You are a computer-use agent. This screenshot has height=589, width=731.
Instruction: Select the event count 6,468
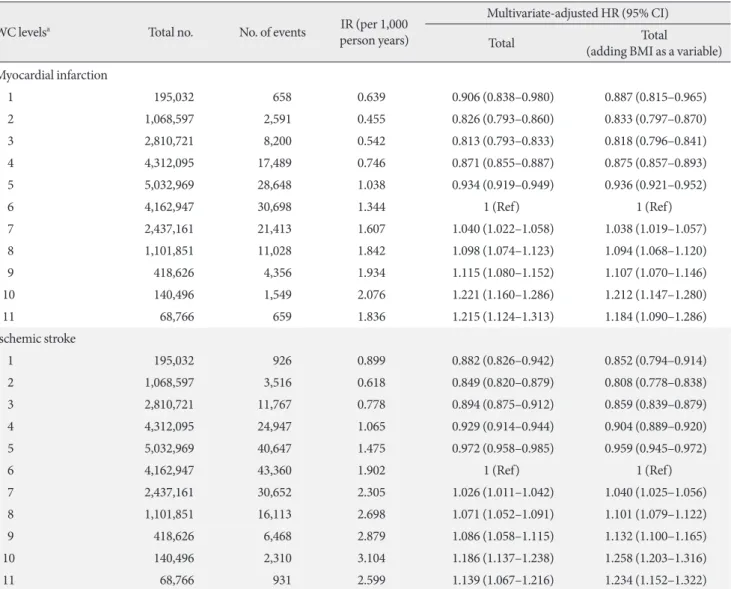[277, 536]
